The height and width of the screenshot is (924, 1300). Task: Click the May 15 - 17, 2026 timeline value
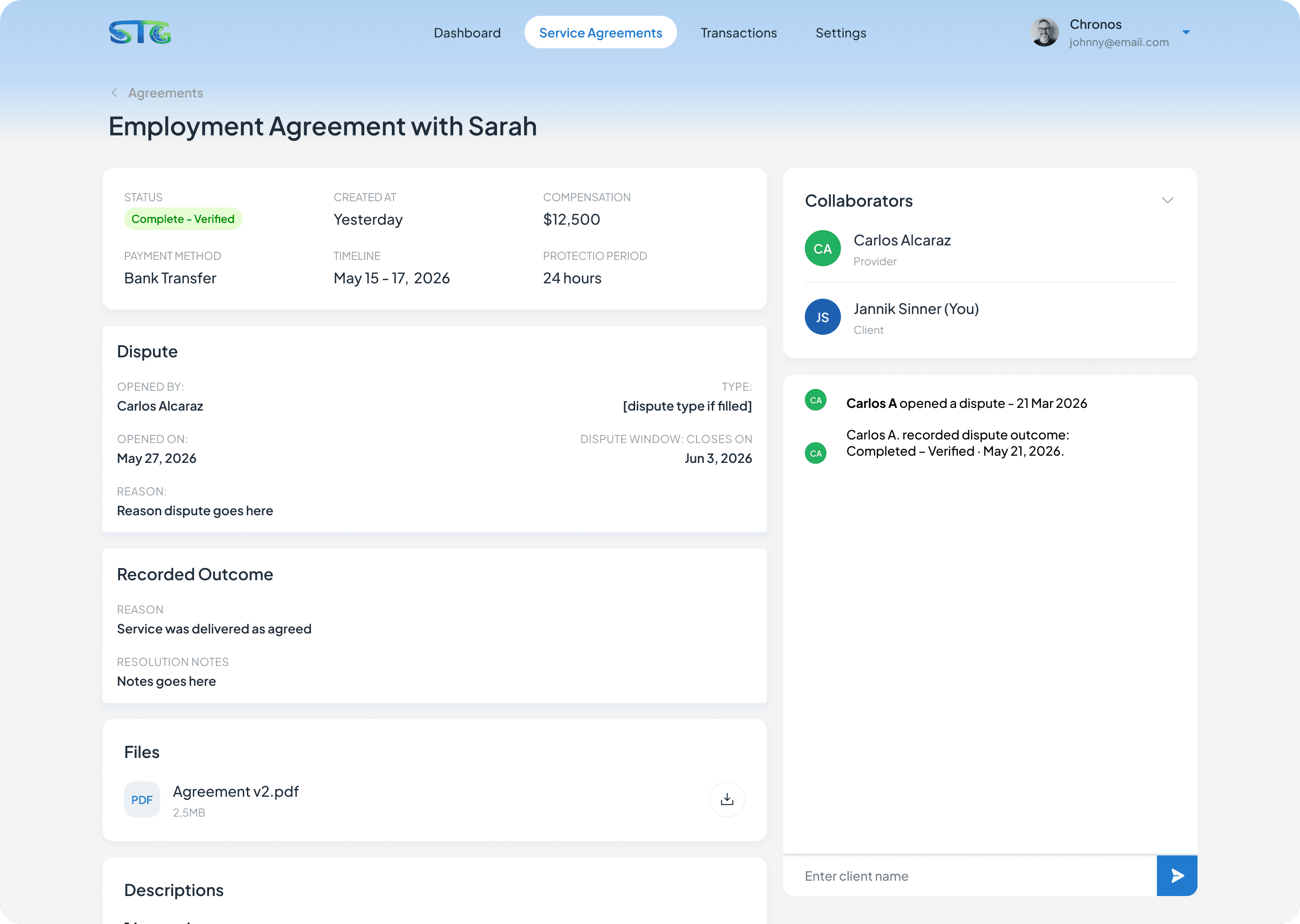pos(392,278)
